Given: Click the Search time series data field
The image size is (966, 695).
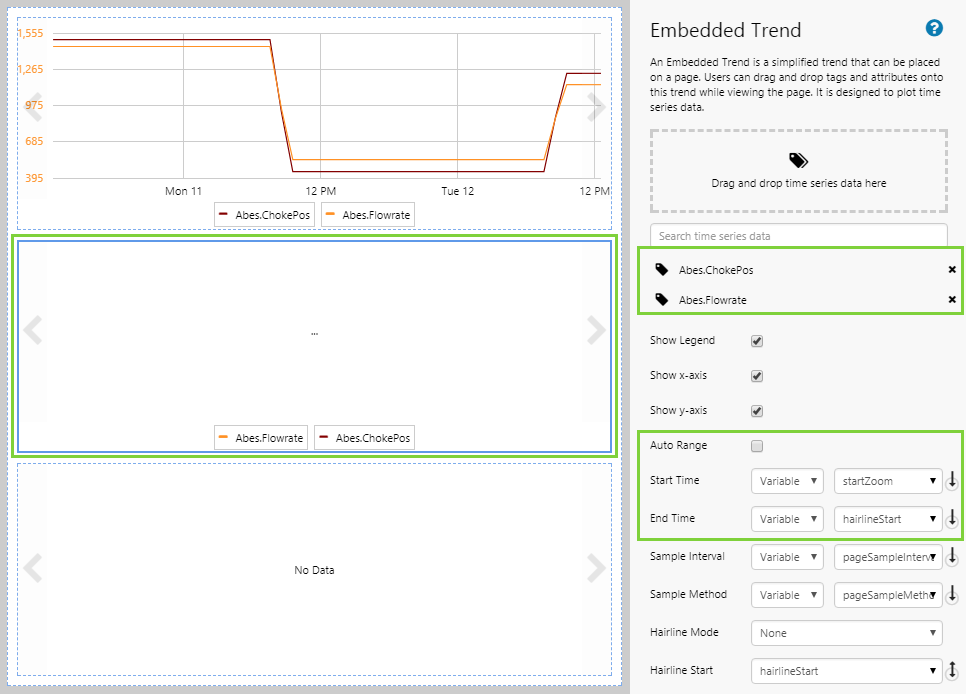Looking at the screenshot, I should click(798, 236).
